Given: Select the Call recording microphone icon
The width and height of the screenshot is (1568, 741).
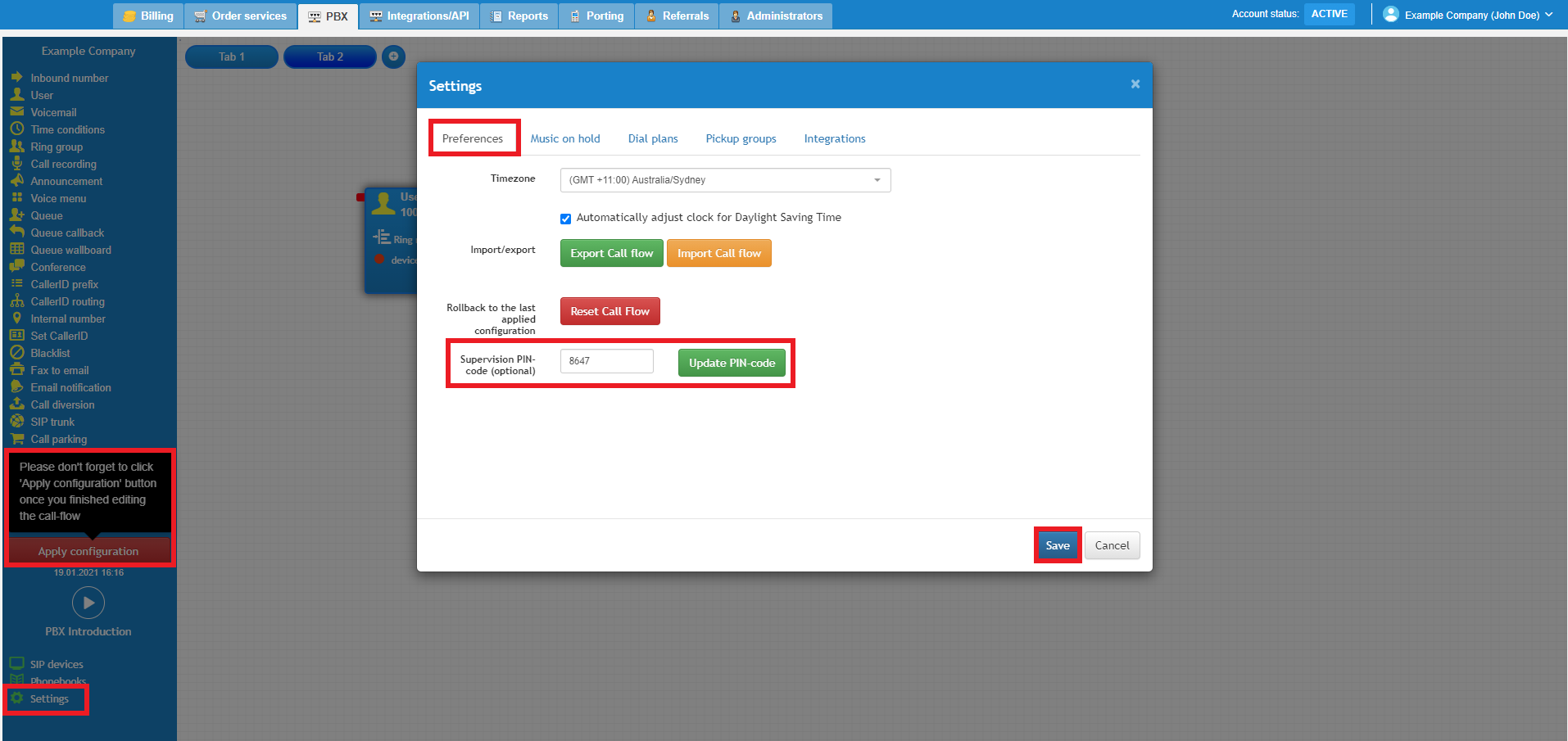Looking at the screenshot, I should point(16,164).
